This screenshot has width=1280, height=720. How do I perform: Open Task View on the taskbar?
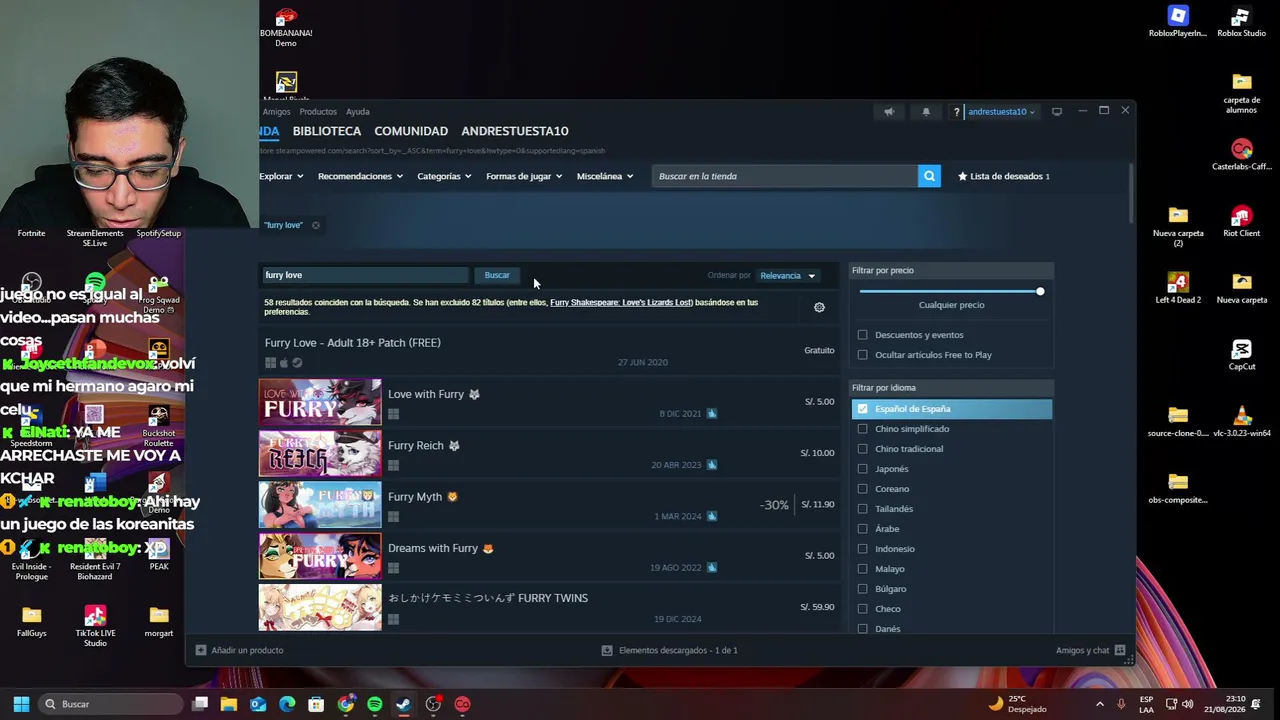(x=200, y=704)
